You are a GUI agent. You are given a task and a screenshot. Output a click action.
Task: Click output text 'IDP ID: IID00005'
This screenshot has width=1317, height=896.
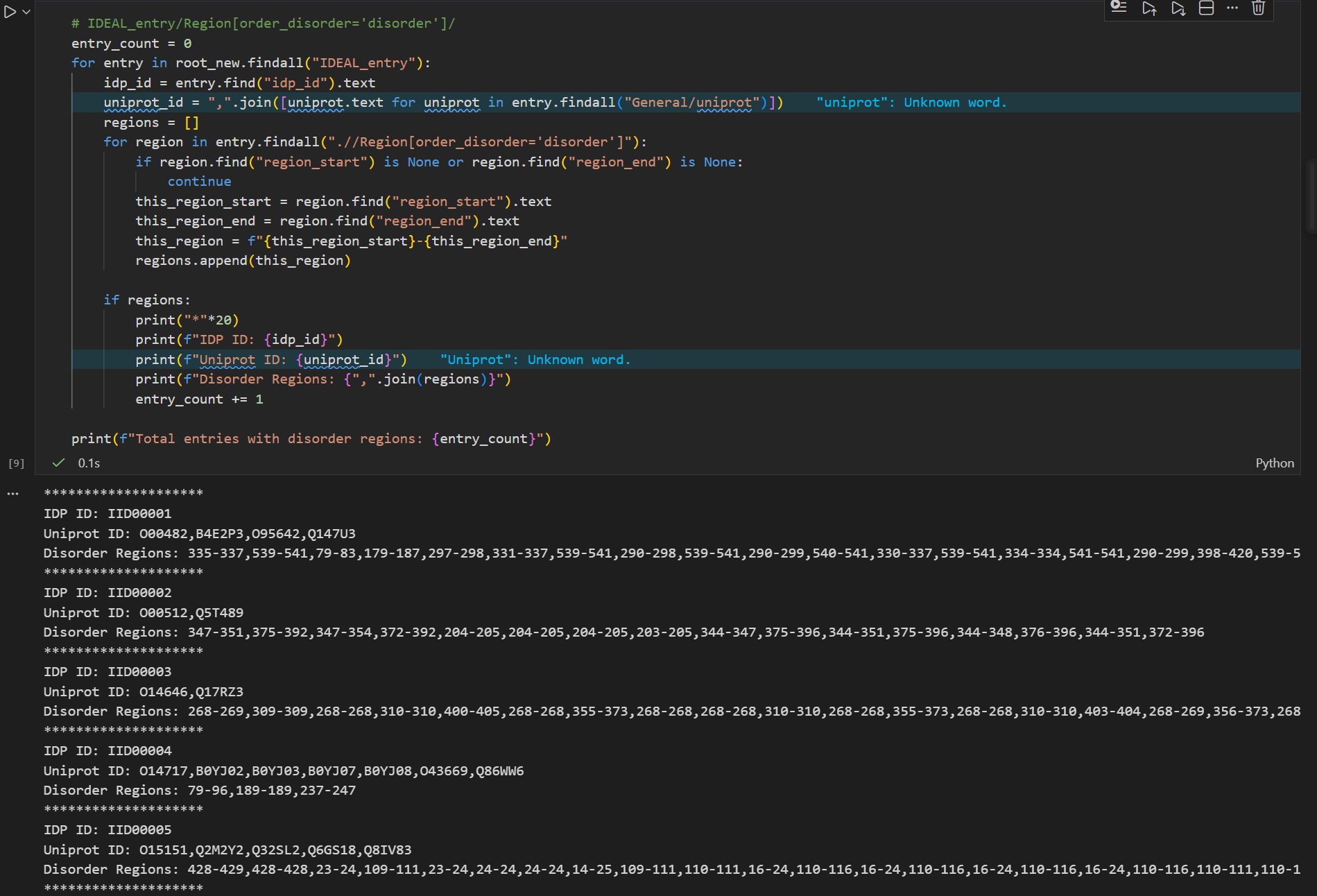point(107,830)
